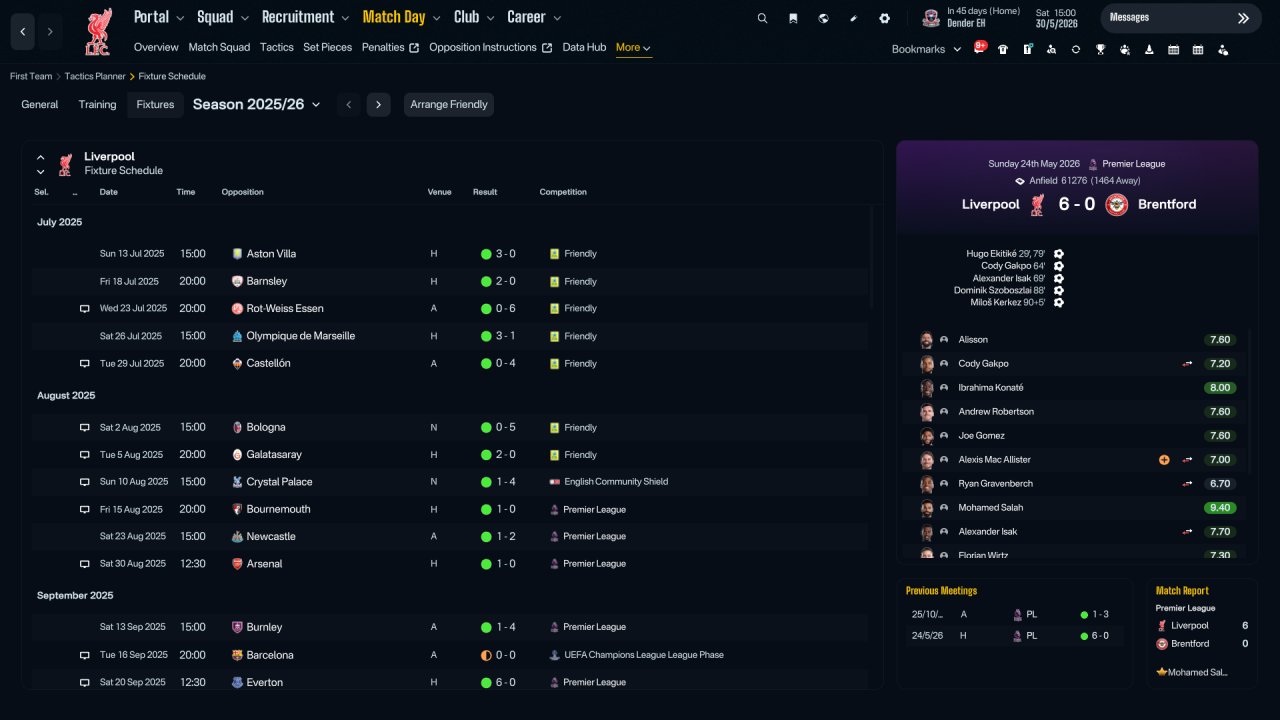Click the Brentford crest in match summary

[x=1116, y=204]
